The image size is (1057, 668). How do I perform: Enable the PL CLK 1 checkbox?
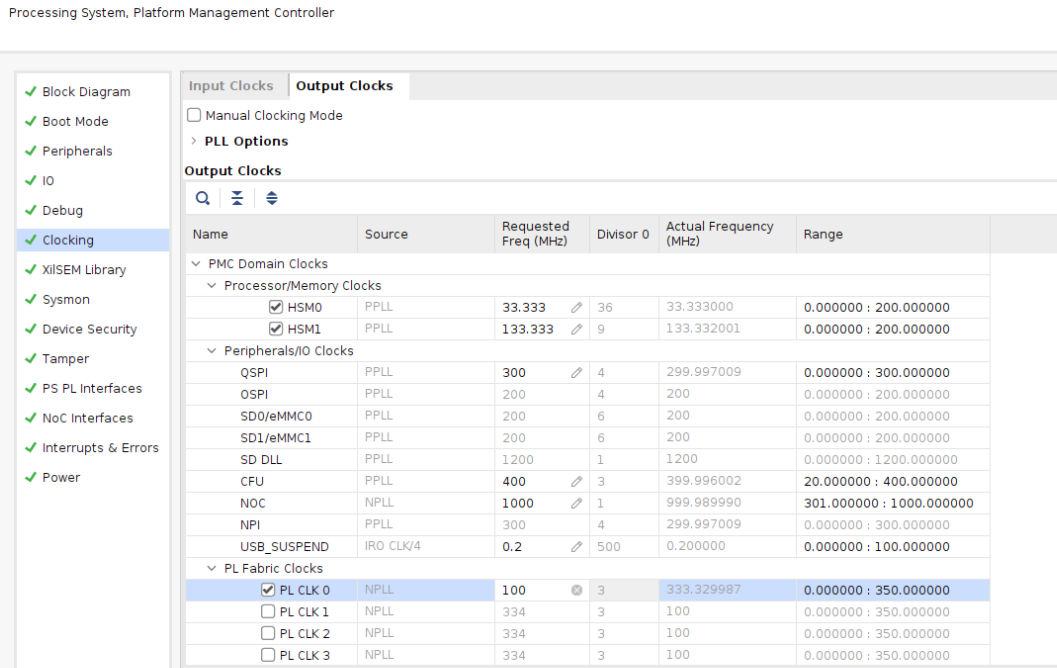point(268,611)
